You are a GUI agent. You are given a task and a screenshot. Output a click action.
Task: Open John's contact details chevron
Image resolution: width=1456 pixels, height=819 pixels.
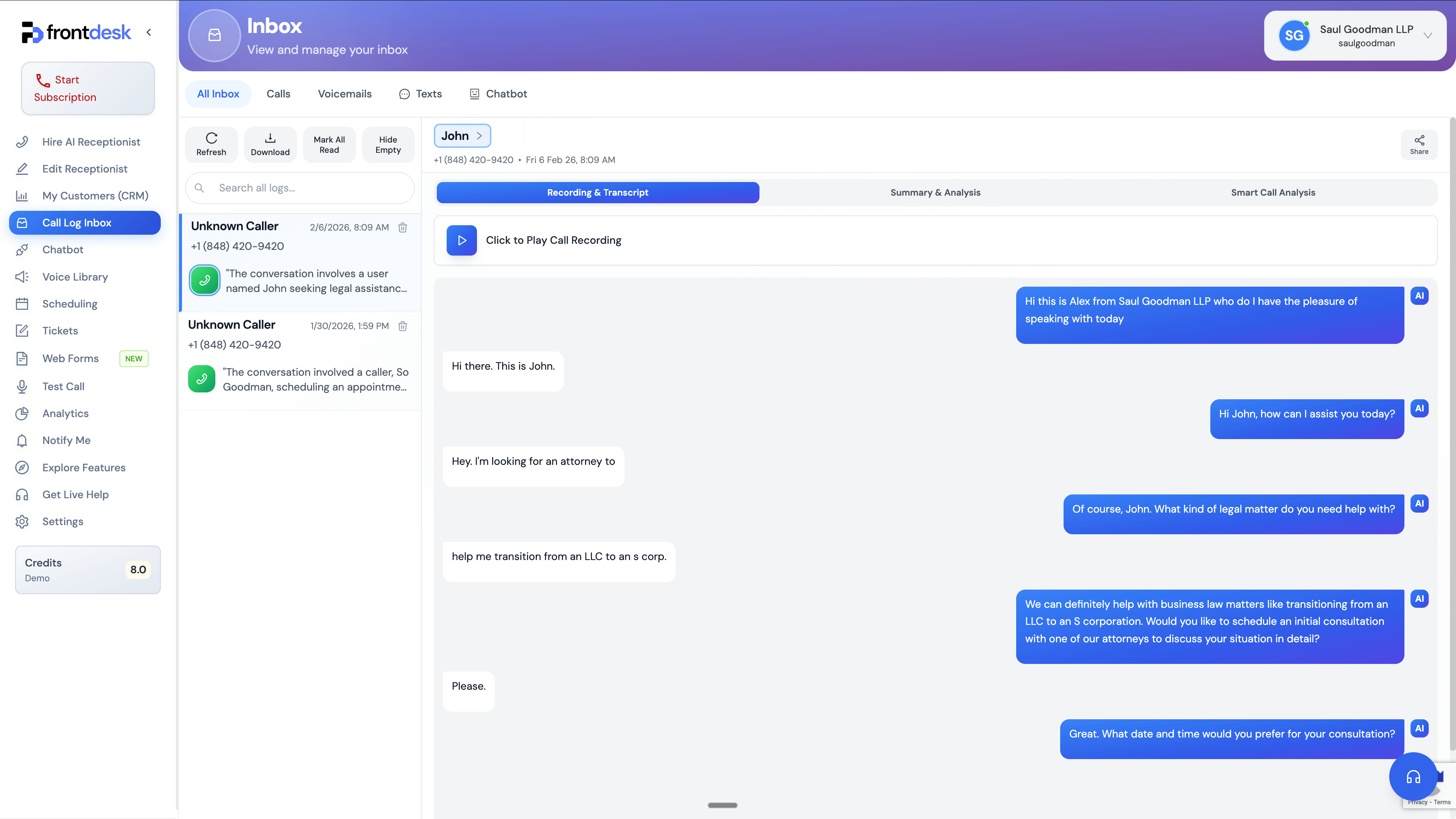tap(479, 136)
